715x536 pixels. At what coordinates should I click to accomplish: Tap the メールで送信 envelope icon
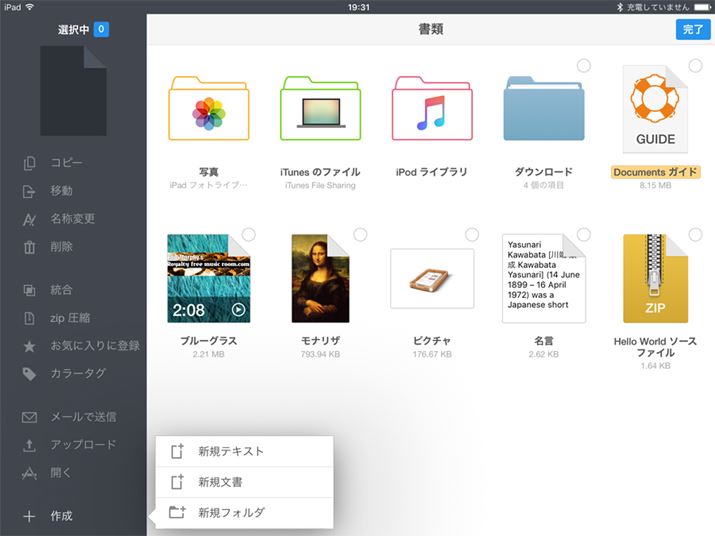(x=30, y=417)
